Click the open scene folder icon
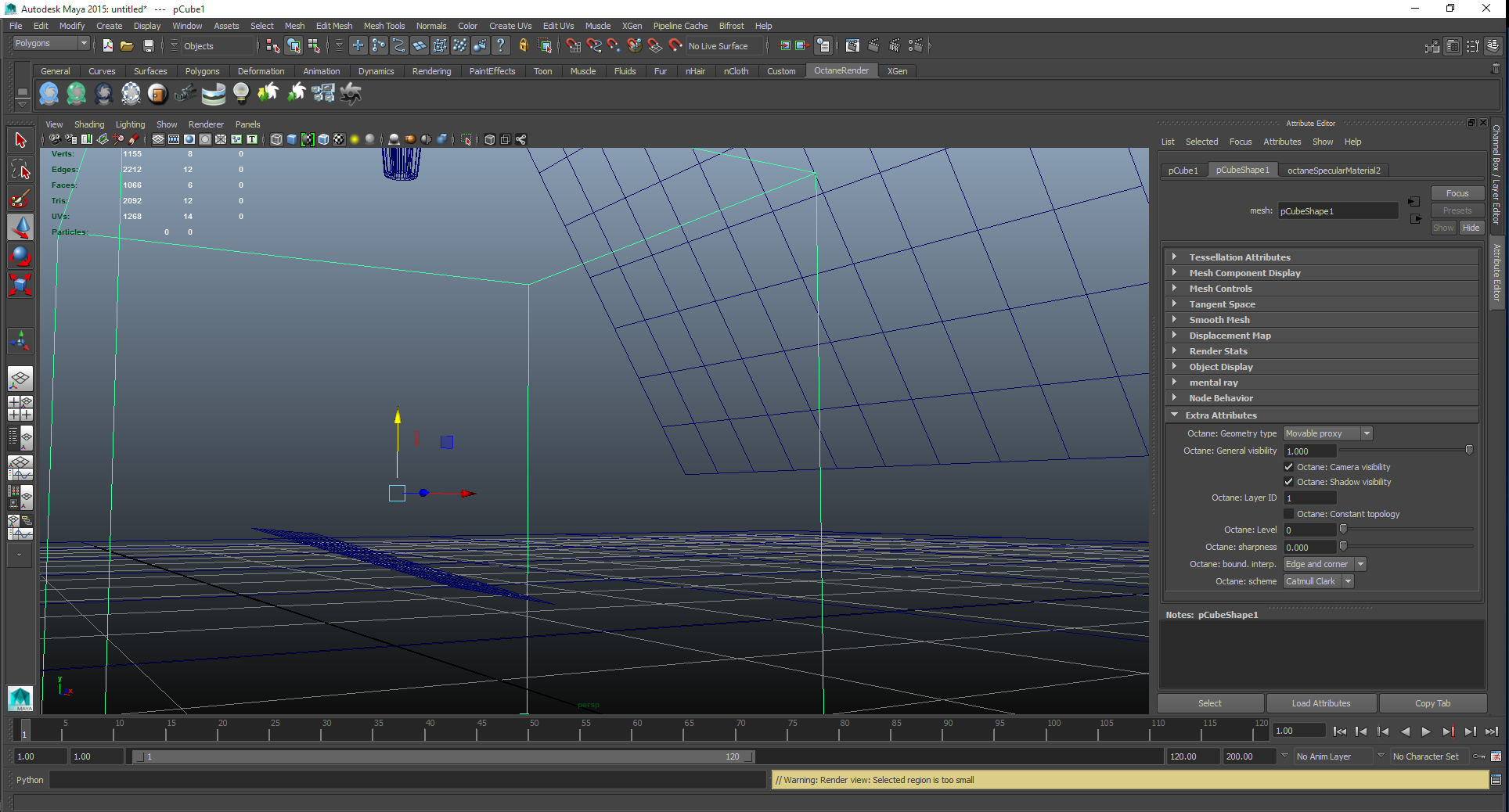 pyautogui.click(x=127, y=46)
